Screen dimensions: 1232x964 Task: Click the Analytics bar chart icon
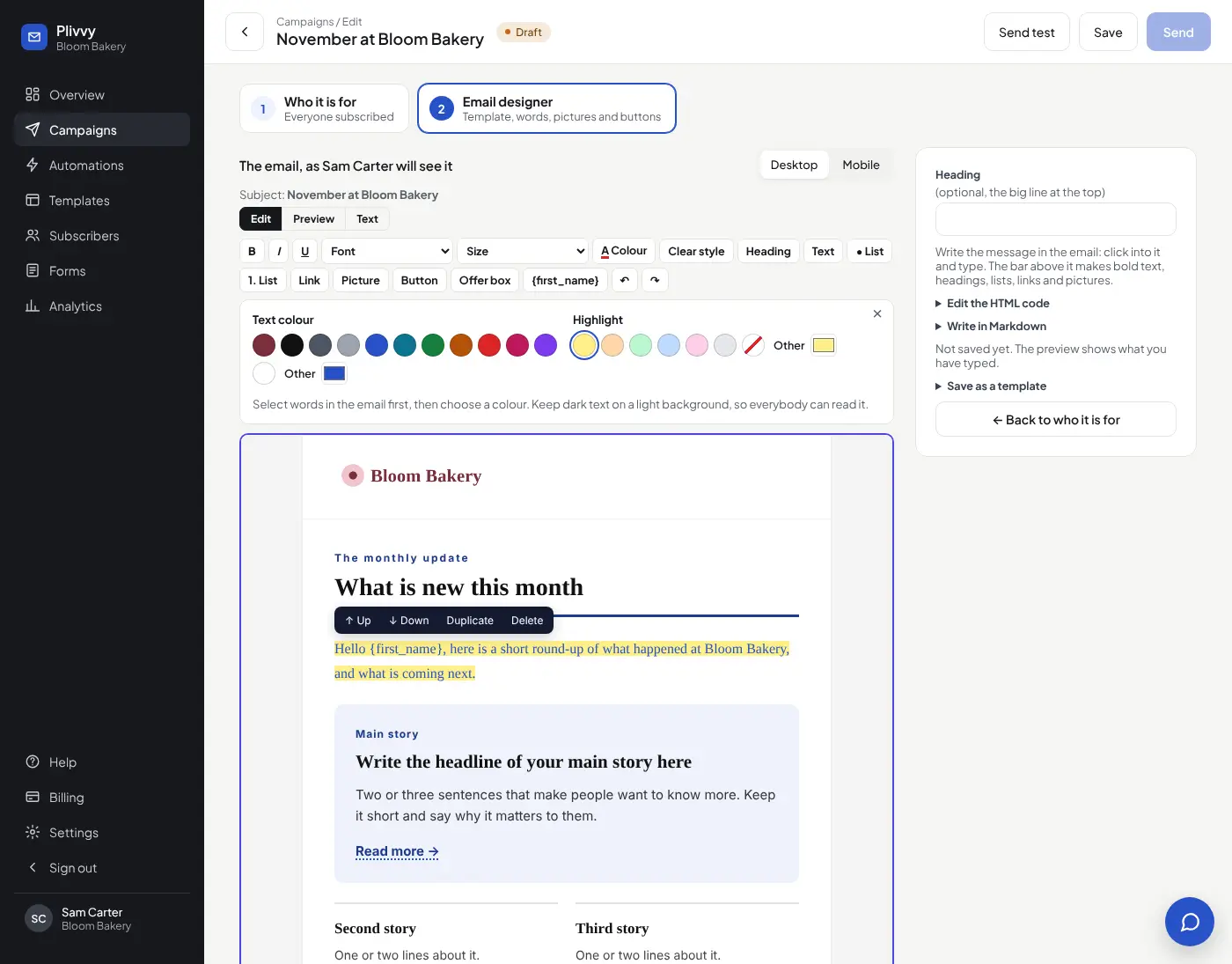coord(33,305)
